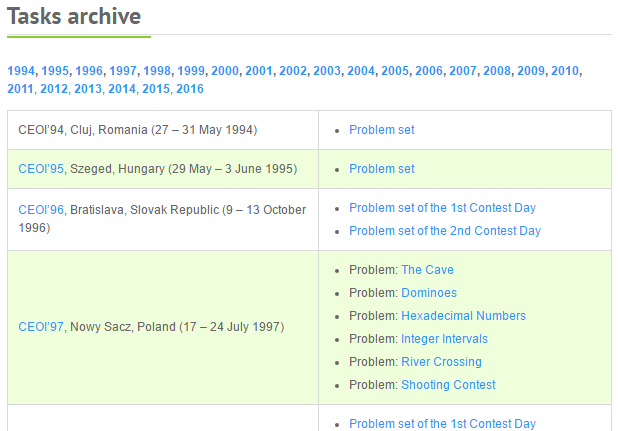Open the CEOI'94 Problem set
618x431 pixels.
point(381,130)
